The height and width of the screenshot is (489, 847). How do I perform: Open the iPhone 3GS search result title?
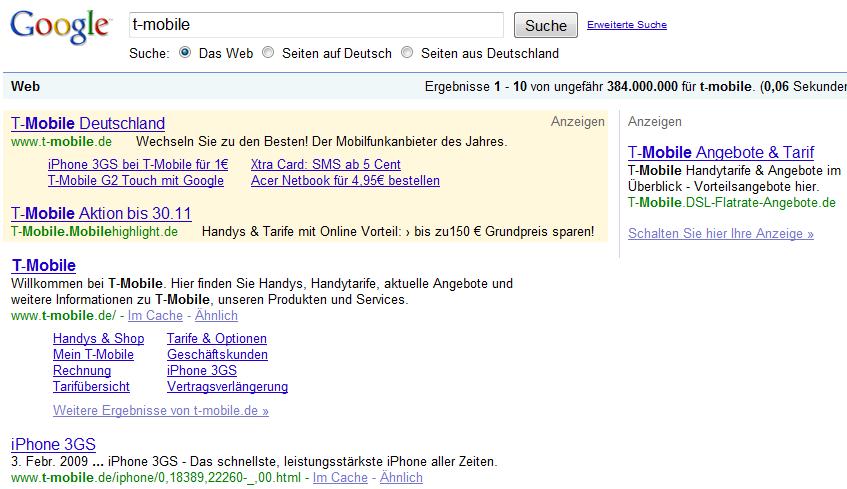(x=53, y=444)
